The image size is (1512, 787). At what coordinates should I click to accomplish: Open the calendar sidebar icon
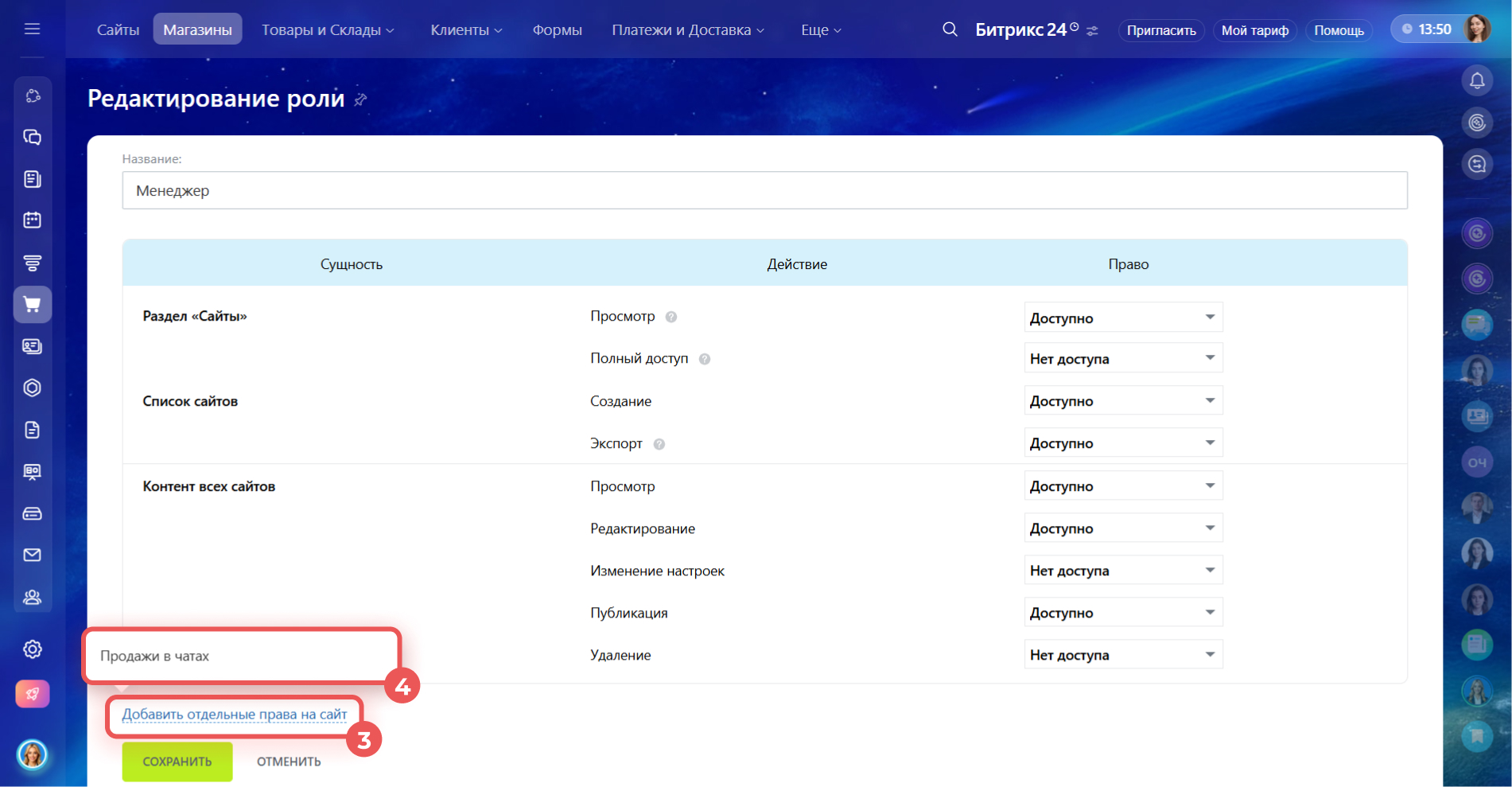[x=32, y=220]
